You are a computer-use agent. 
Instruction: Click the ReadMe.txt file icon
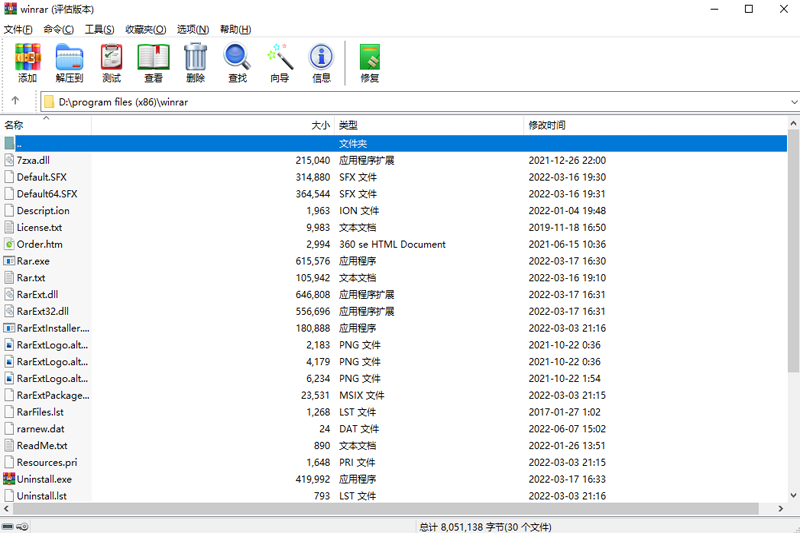(x=9, y=445)
